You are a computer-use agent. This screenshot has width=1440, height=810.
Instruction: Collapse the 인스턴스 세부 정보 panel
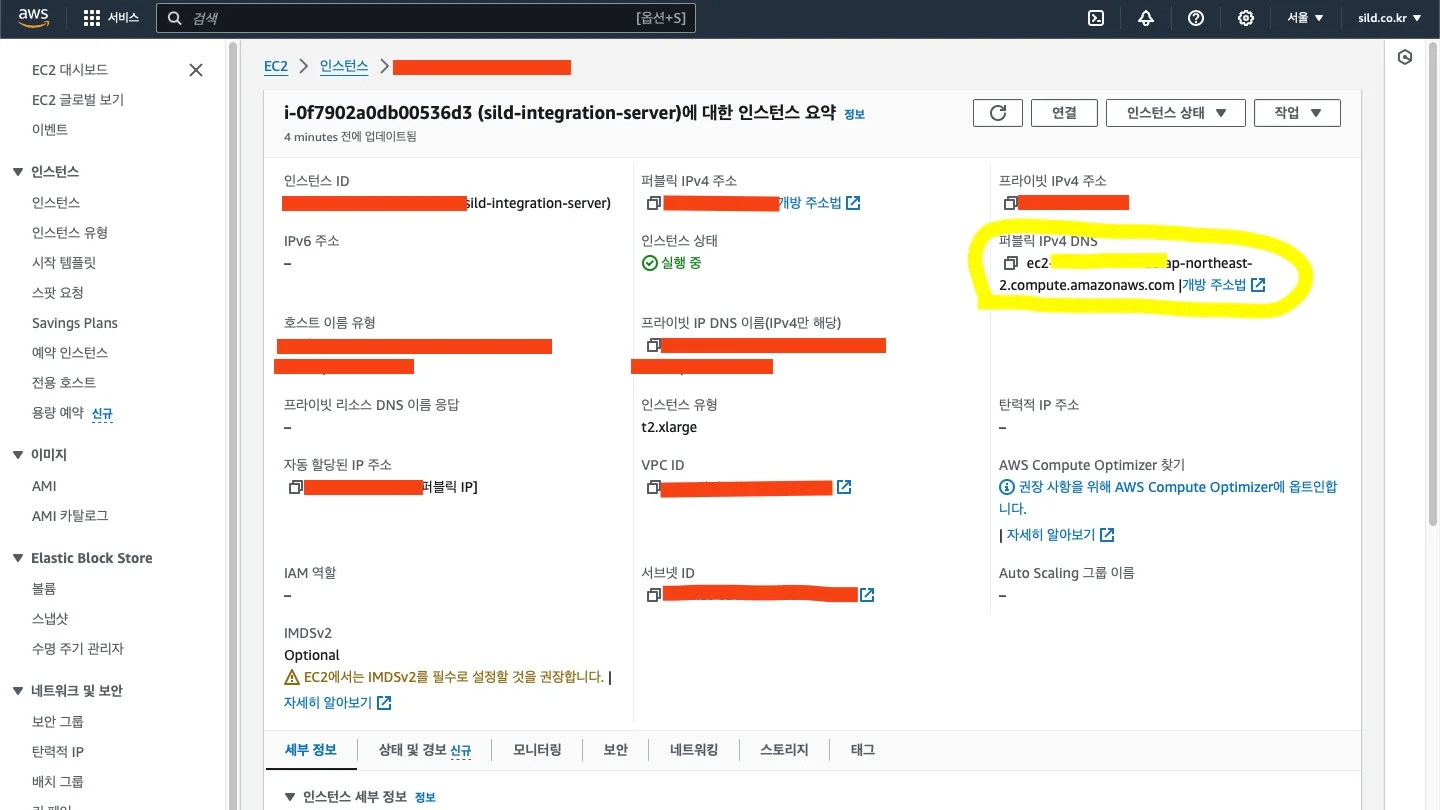point(291,797)
